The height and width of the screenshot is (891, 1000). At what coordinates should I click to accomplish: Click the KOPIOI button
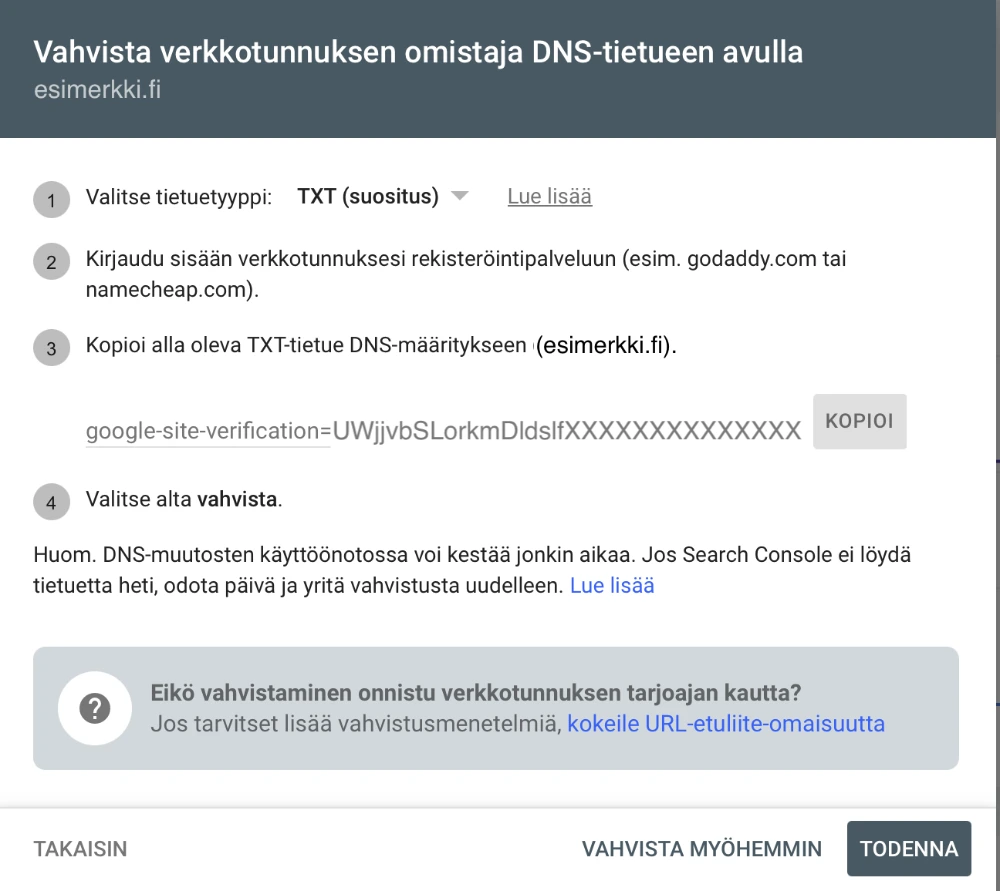tap(860, 422)
